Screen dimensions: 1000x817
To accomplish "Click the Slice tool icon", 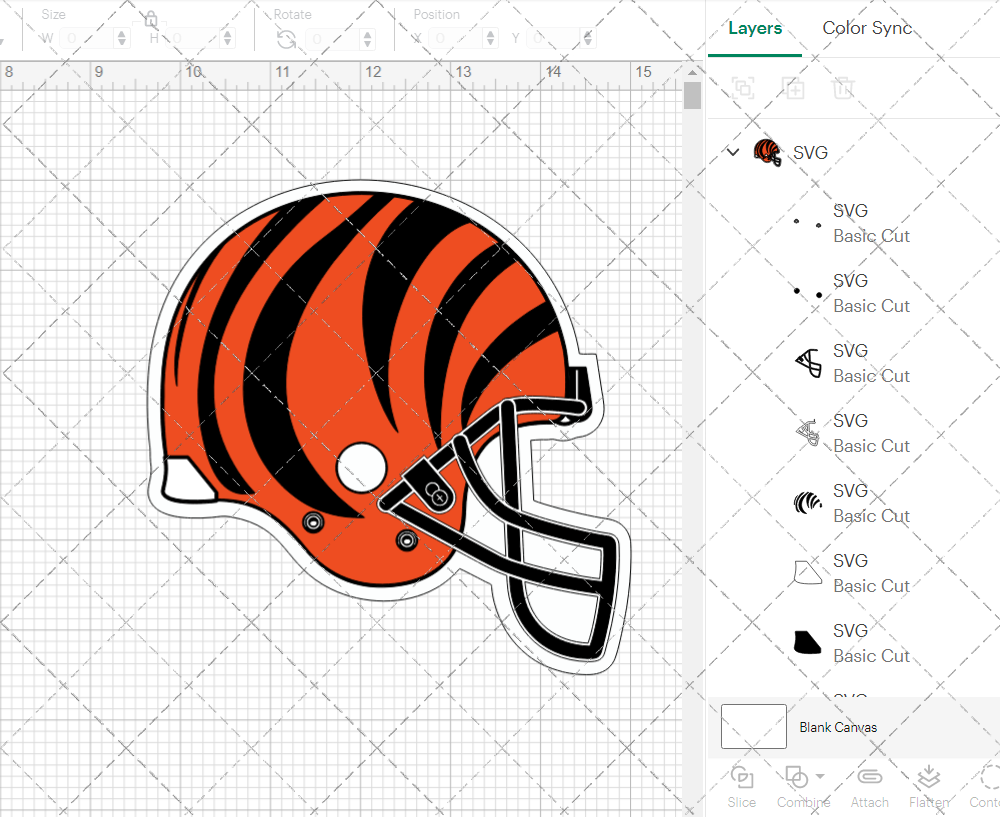I will (x=742, y=777).
